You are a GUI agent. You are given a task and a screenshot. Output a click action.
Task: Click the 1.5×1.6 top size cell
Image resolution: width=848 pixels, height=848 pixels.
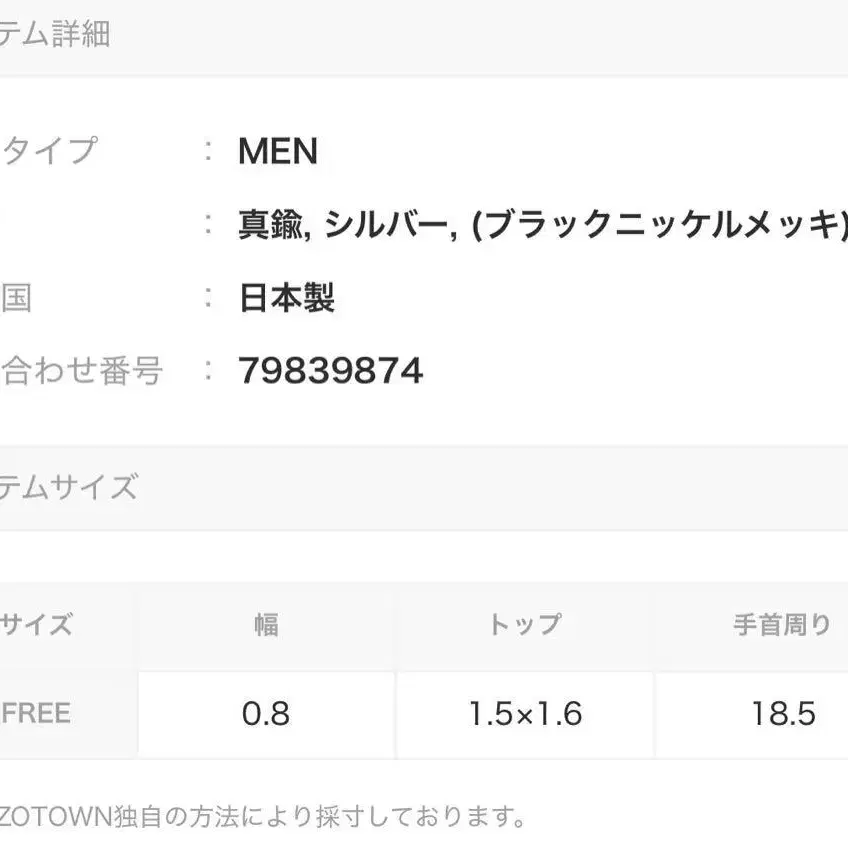tap(525, 713)
